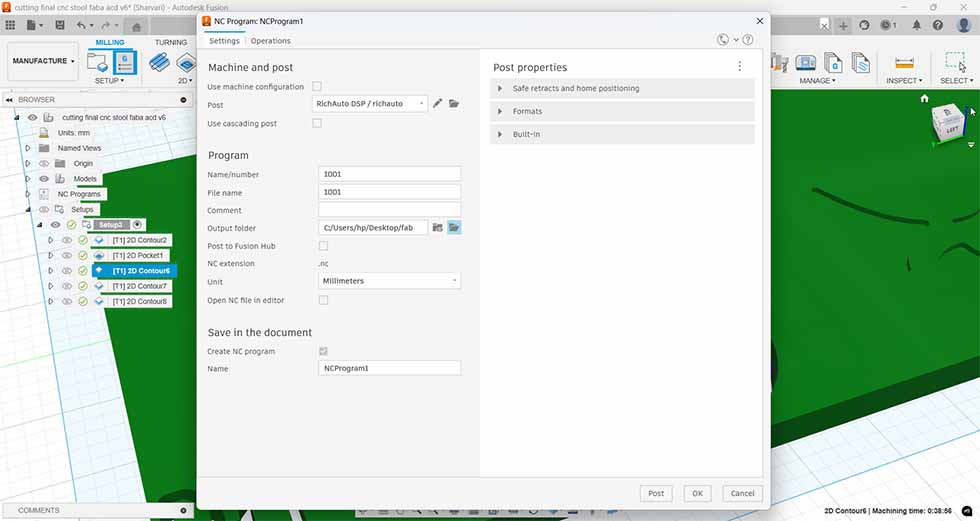
Task: Browse for an output folder
Action: click(438, 227)
